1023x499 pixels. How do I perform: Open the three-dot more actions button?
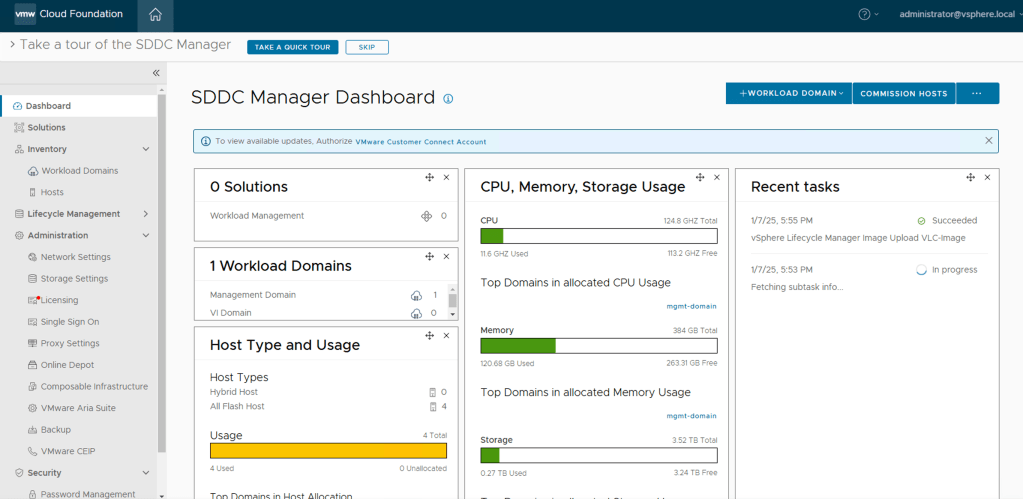(x=977, y=93)
